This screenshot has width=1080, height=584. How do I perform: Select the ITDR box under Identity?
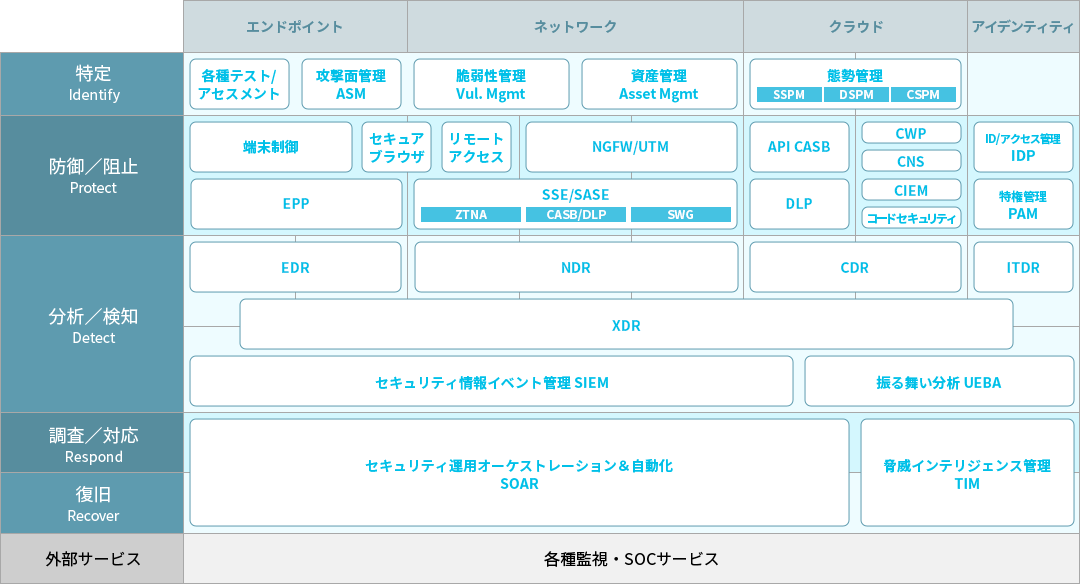tap(1023, 267)
